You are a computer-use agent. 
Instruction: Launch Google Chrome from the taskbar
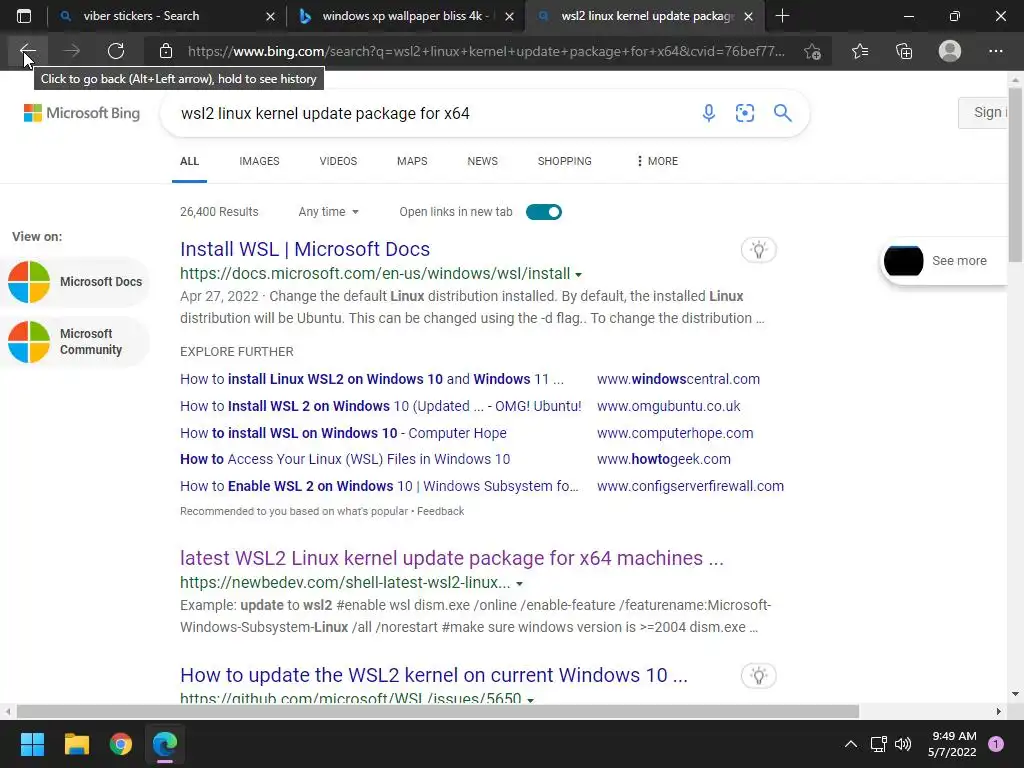121,744
